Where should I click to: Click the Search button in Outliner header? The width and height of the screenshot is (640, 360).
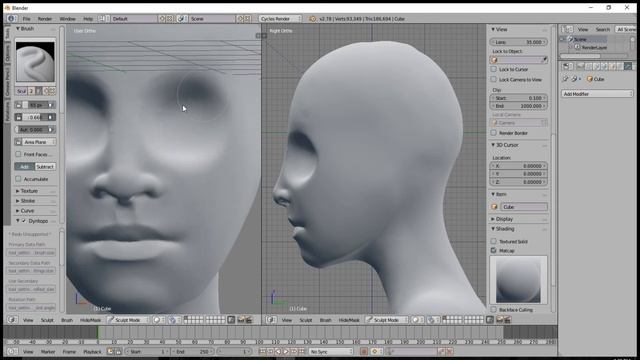[602, 29]
